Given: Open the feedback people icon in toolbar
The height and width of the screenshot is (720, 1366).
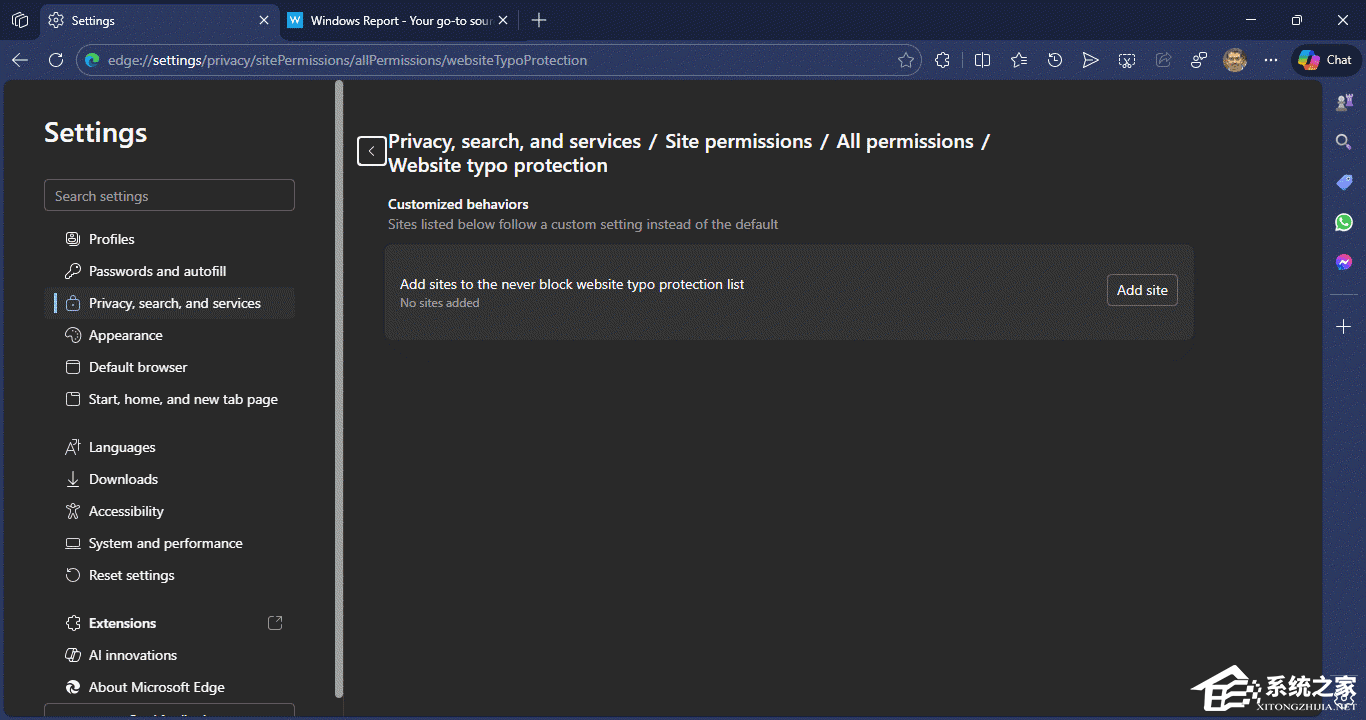Looking at the screenshot, I should [1199, 60].
